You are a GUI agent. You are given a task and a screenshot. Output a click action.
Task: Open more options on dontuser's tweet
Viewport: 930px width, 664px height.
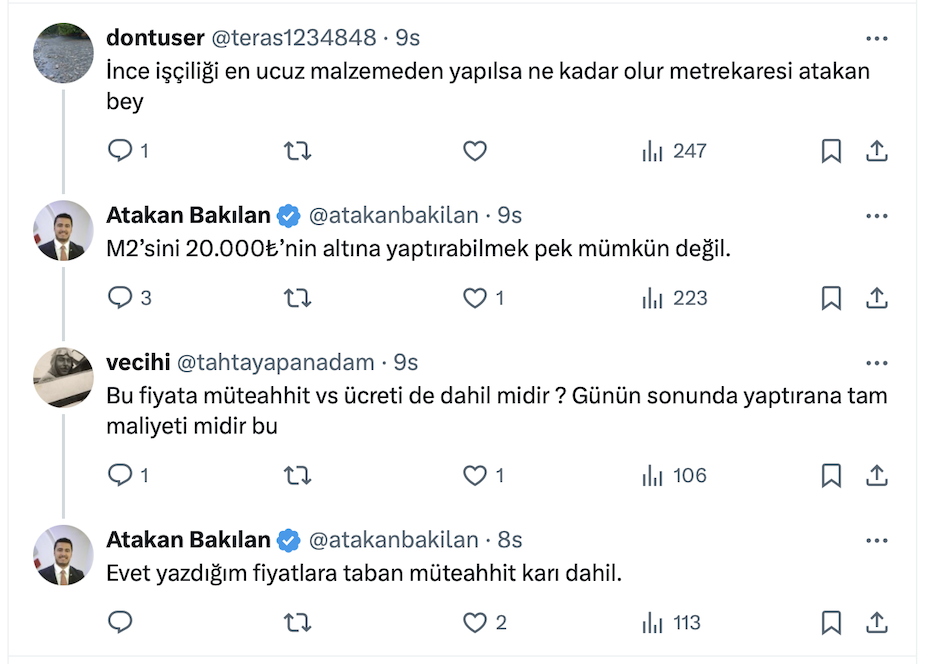(x=877, y=38)
